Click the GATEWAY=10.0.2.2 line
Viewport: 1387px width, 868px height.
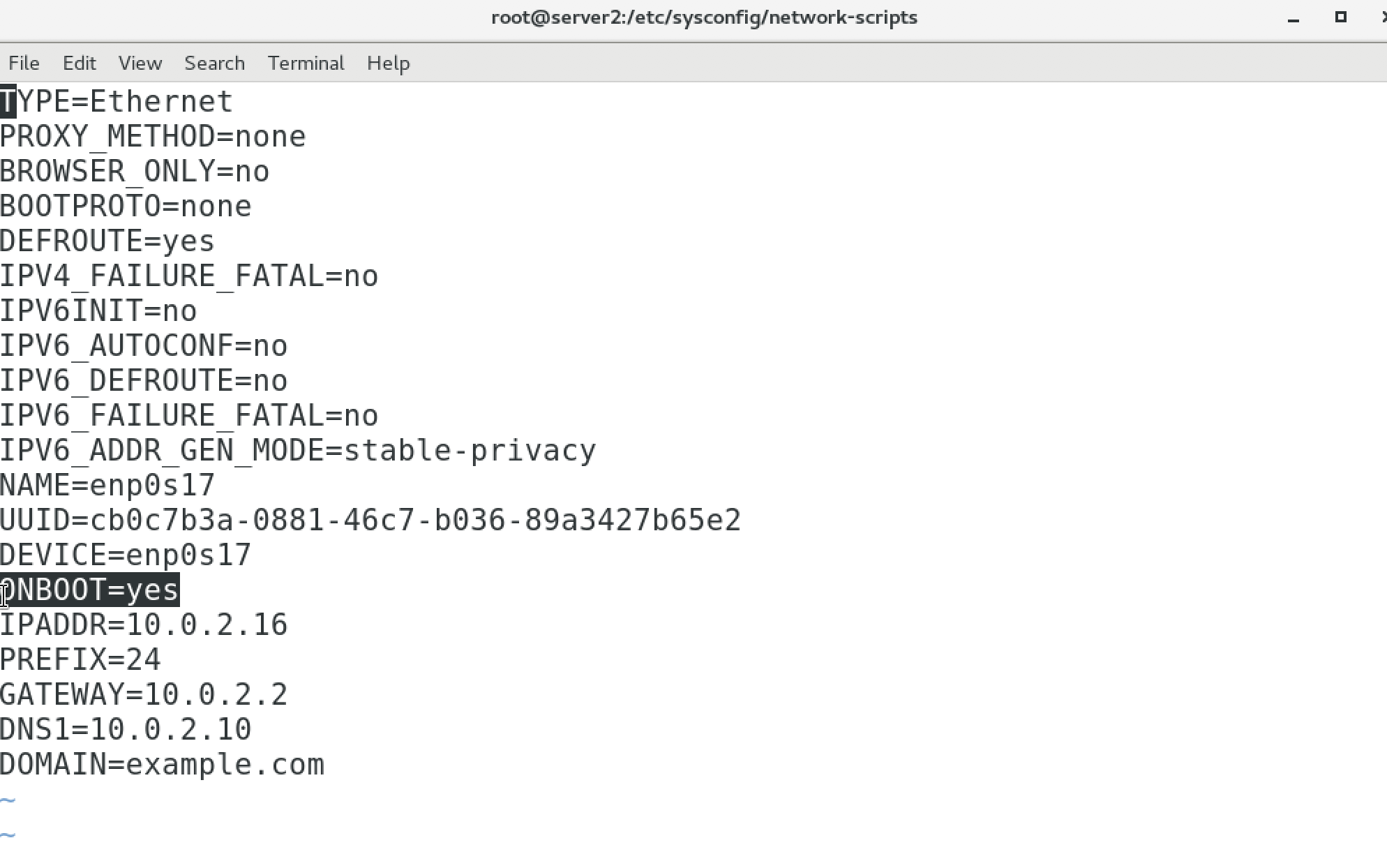click(x=144, y=695)
